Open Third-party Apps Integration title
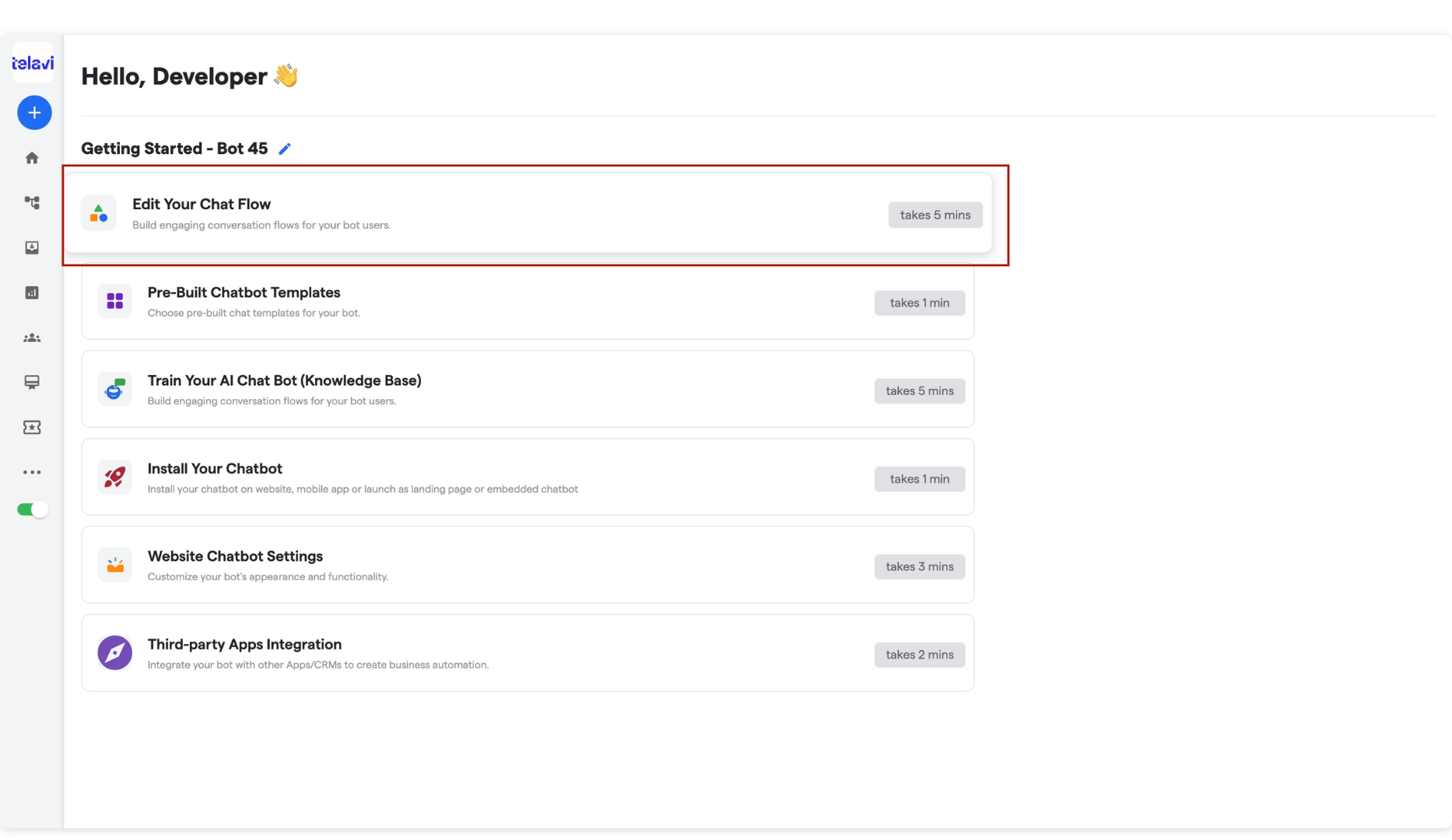This screenshot has height=840, width=1452. (x=244, y=644)
